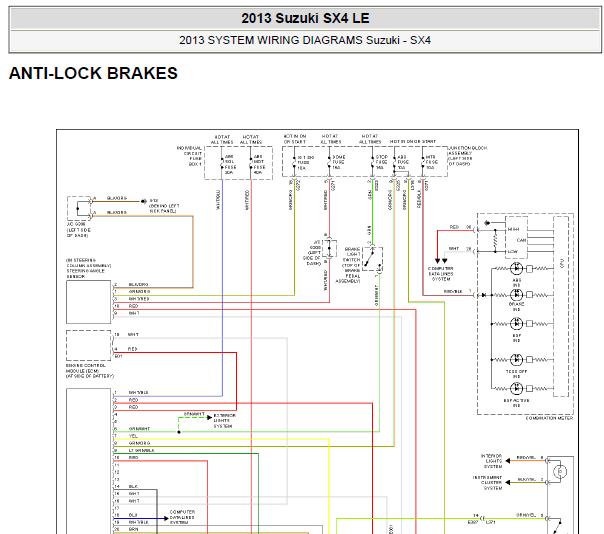This screenshot has width=604, height=534.
Task: Click the WHT wire label at CAN LOW pin
Action: point(454,249)
